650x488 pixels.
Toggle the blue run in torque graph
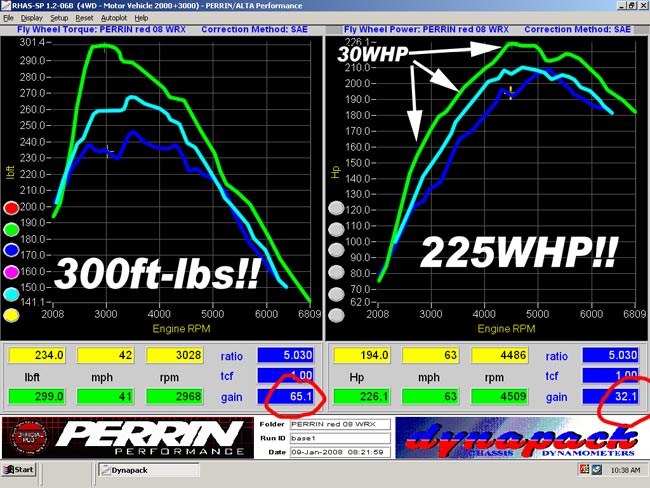coord(11,250)
